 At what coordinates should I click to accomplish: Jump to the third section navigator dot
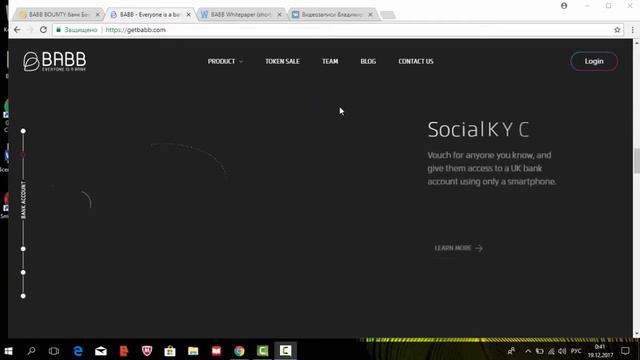pyautogui.click(x=23, y=249)
